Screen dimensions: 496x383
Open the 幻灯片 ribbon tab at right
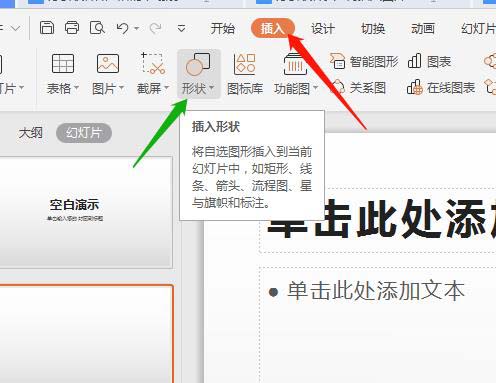click(478, 29)
